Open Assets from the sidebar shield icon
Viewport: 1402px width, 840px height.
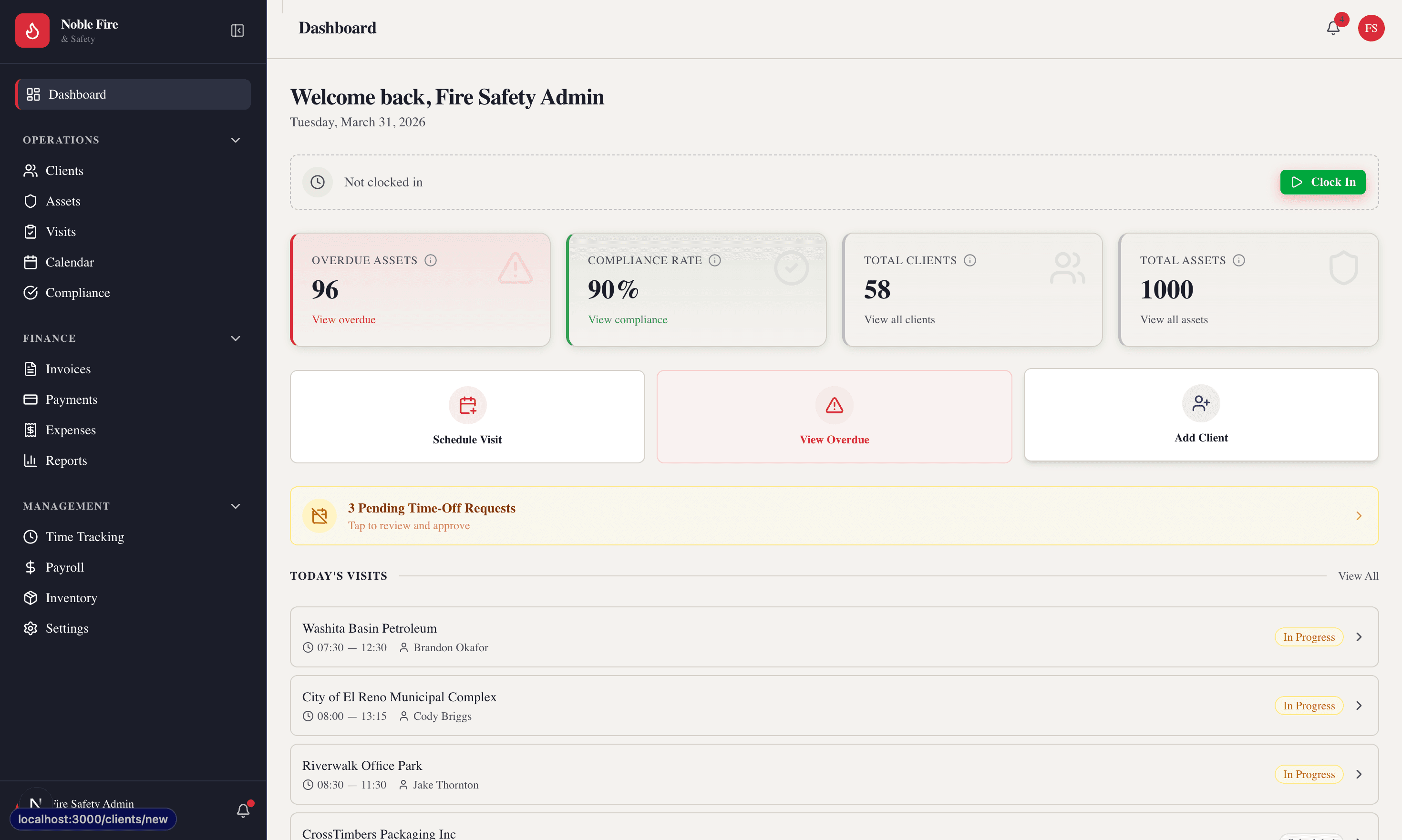click(x=31, y=201)
